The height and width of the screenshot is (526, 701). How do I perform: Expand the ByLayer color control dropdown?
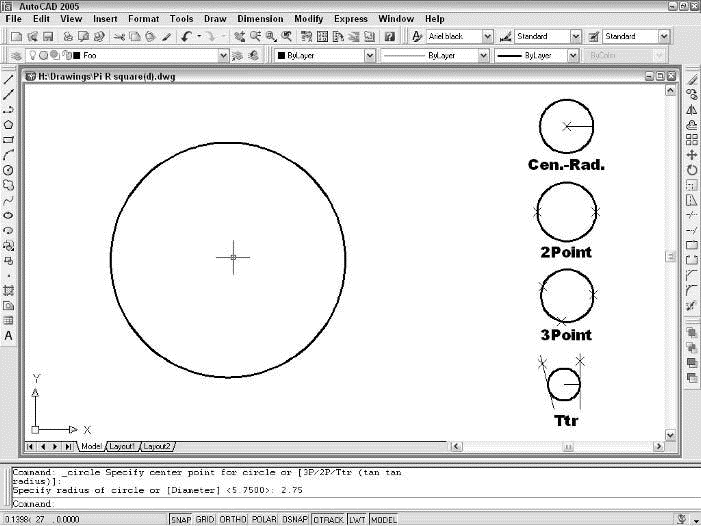tap(370, 56)
